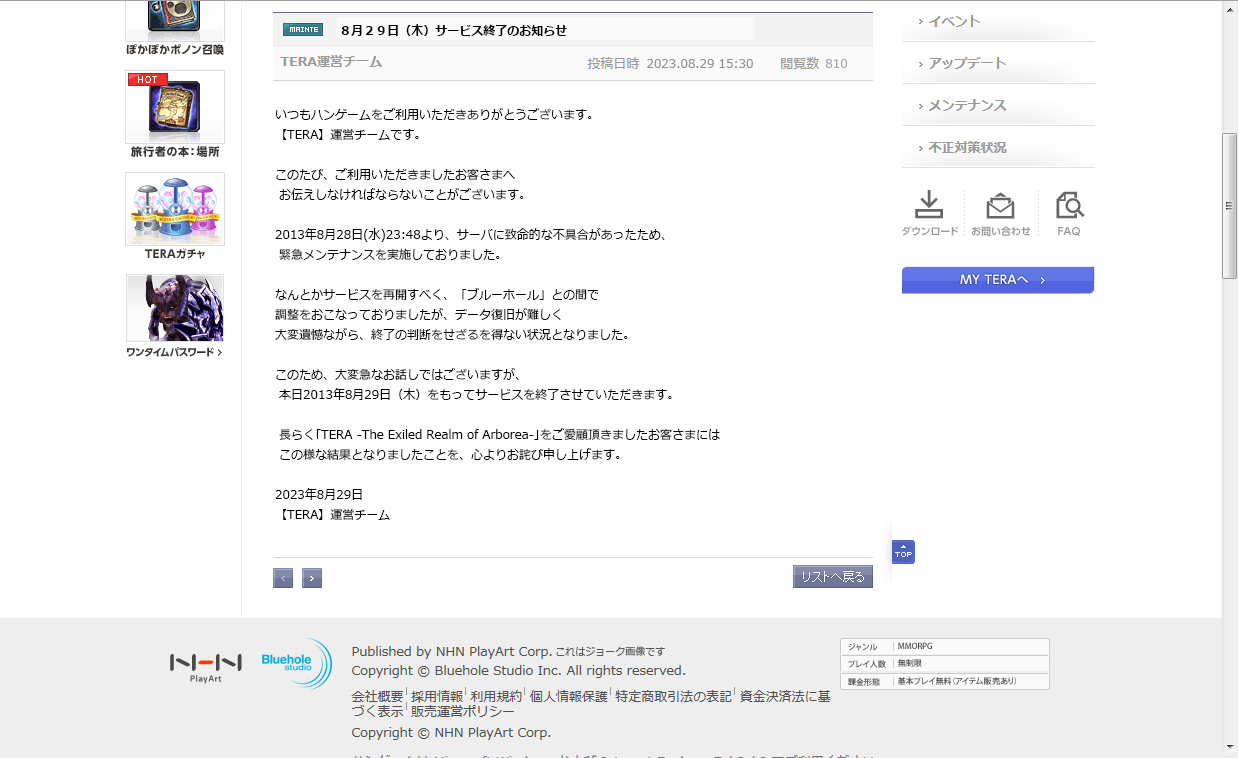Open the 販売運営ポリシー footer link
Image resolution: width=1238 pixels, height=758 pixels.
(463, 711)
